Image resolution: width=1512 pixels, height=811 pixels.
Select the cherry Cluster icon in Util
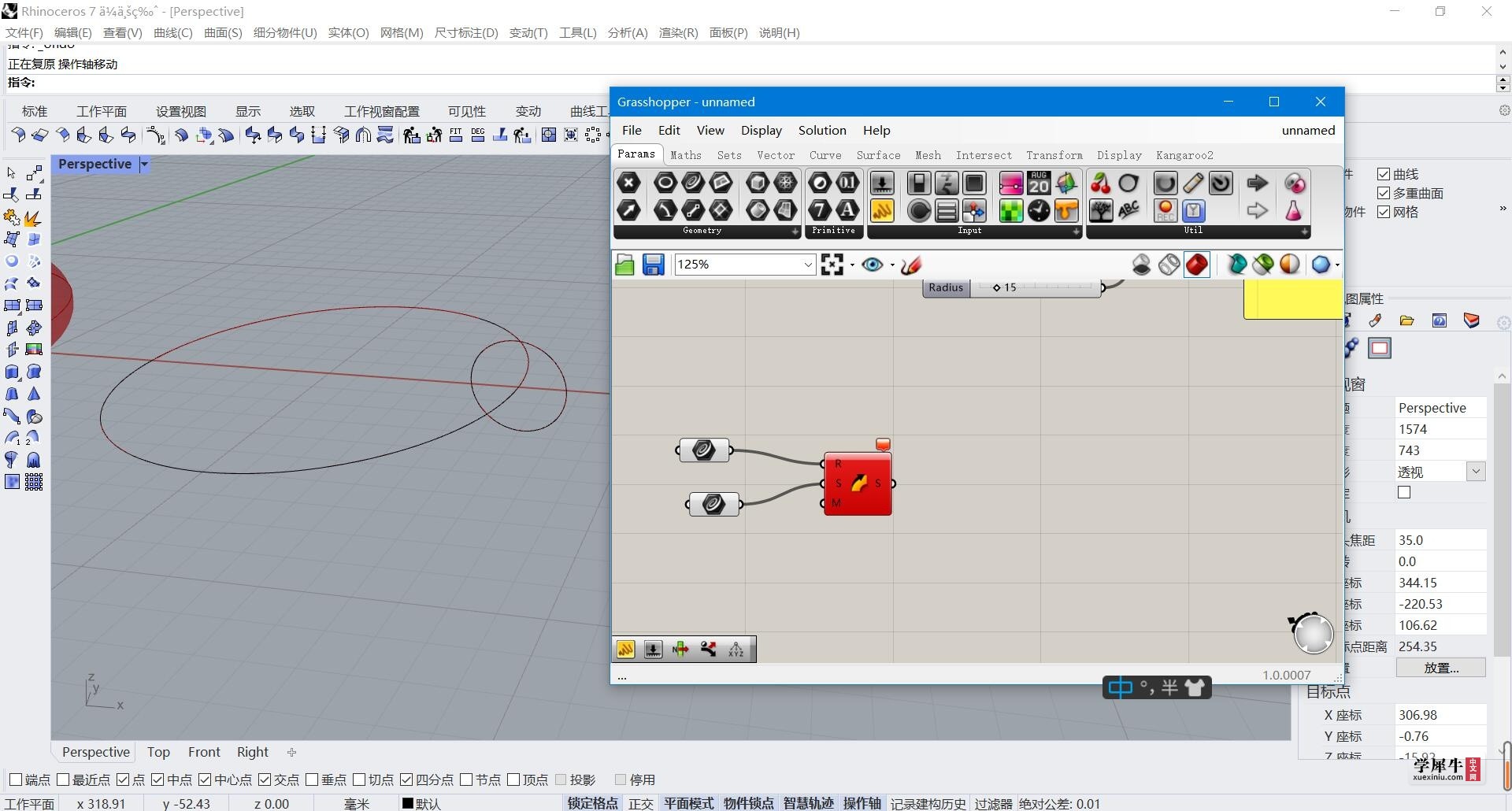(x=1101, y=183)
